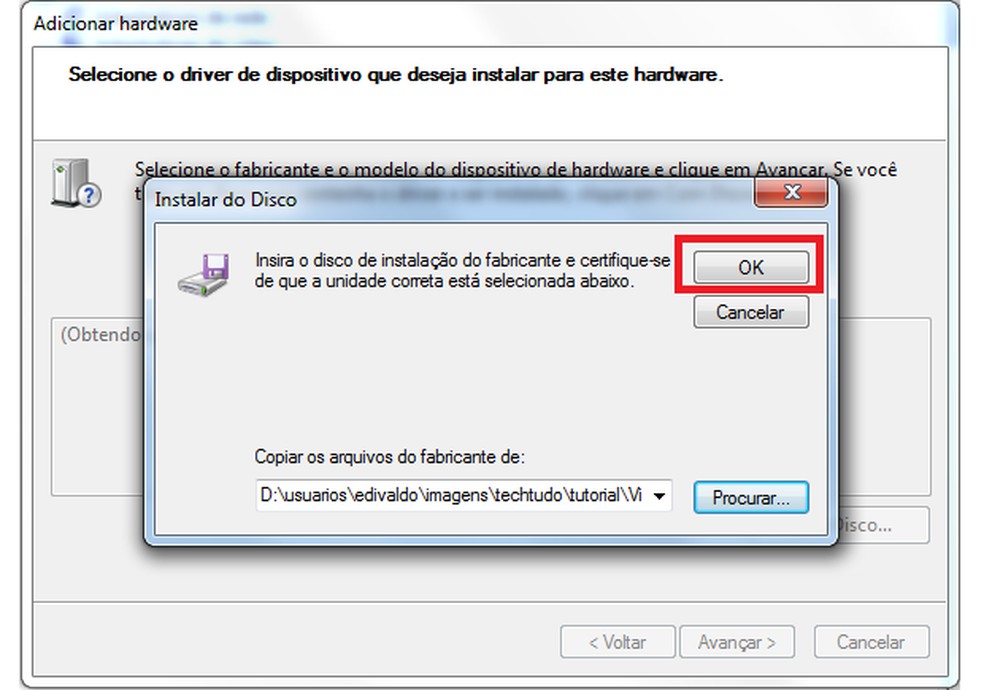The height and width of the screenshot is (690, 984).
Task: Click the Avançar > button
Action: [x=737, y=642]
